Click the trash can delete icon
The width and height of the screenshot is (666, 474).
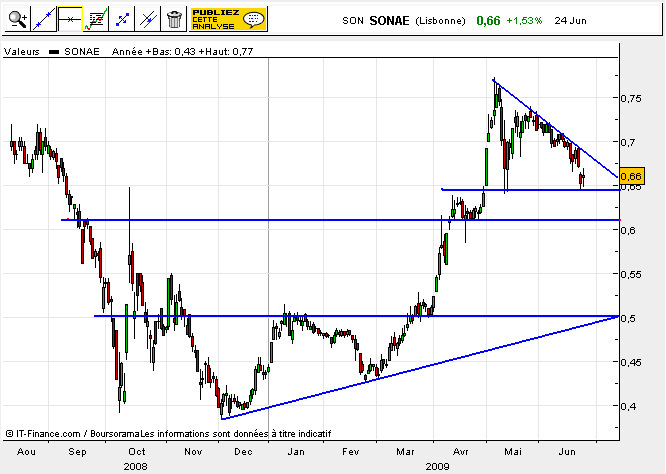pyautogui.click(x=174, y=19)
